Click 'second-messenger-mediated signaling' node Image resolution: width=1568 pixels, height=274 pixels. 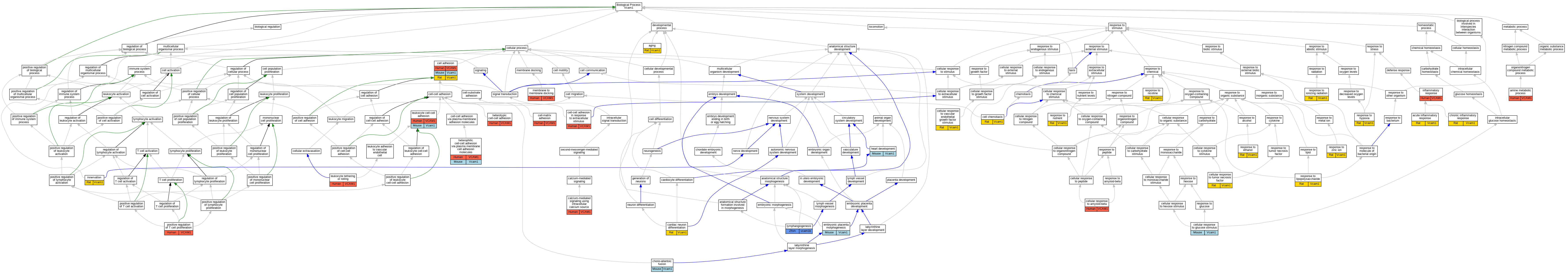[x=580, y=151]
